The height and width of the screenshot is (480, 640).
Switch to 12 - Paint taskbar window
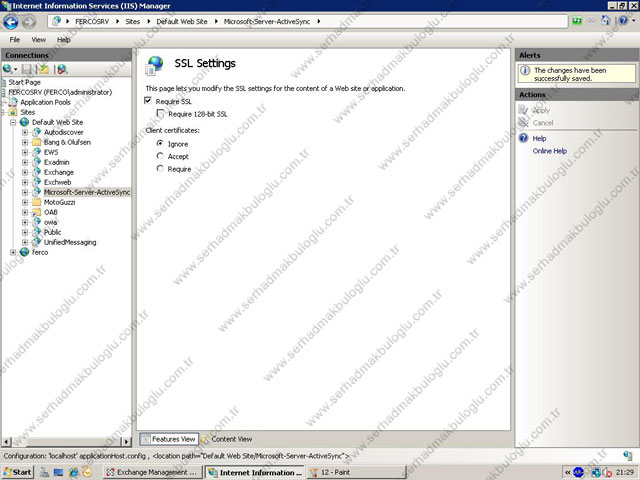[x=356, y=472]
